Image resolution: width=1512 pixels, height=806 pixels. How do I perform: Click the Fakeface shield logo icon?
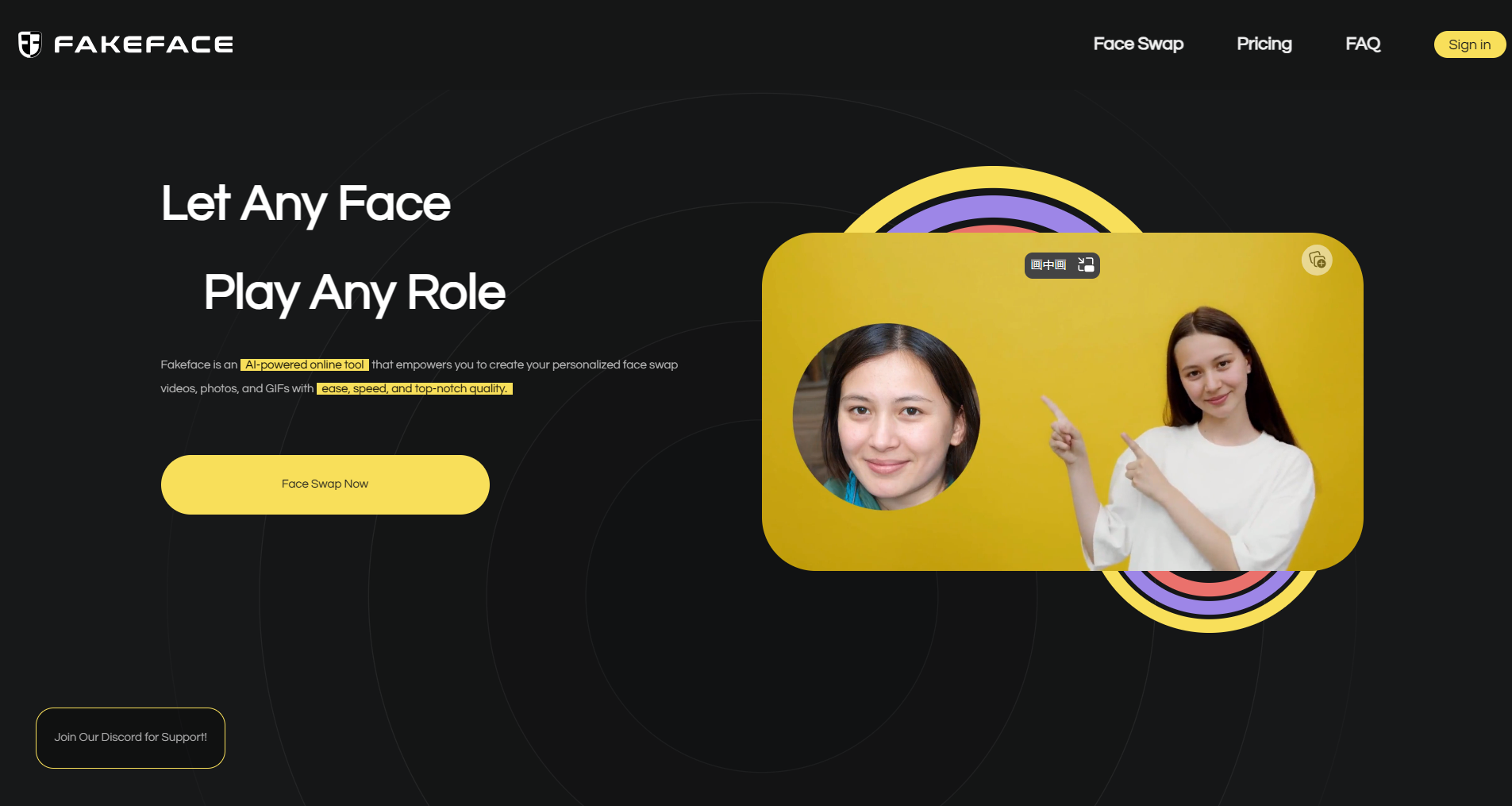pyautogui.click(x=30, y=44)
